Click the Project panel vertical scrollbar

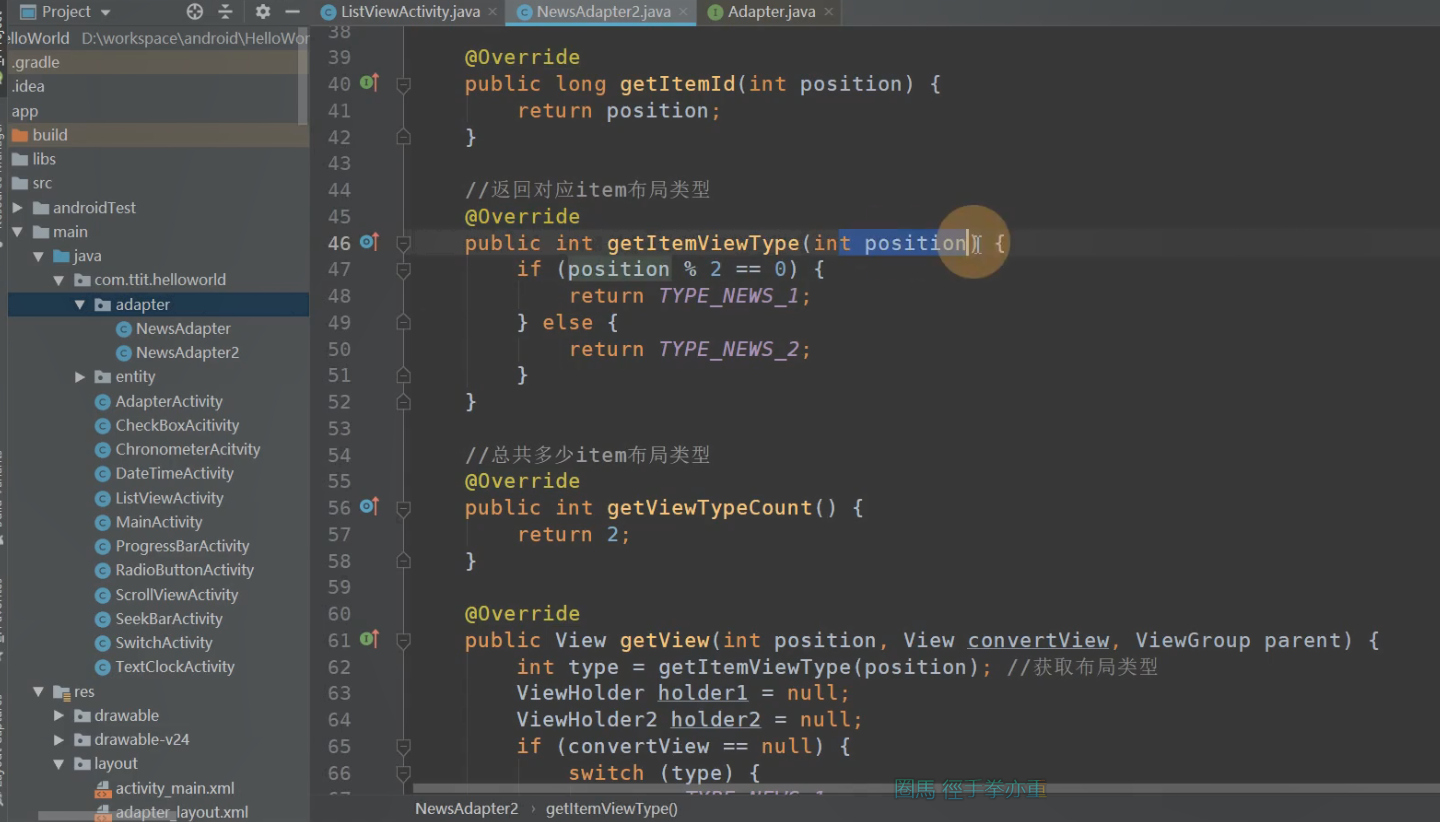(x=303, y=76)
